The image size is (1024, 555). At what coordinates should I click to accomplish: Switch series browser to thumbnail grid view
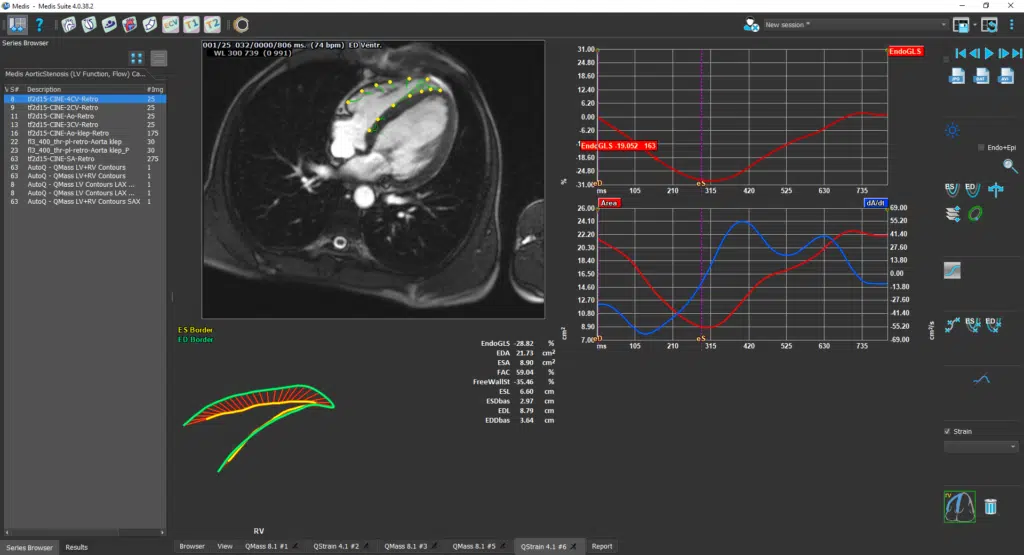tap(137, 58)
